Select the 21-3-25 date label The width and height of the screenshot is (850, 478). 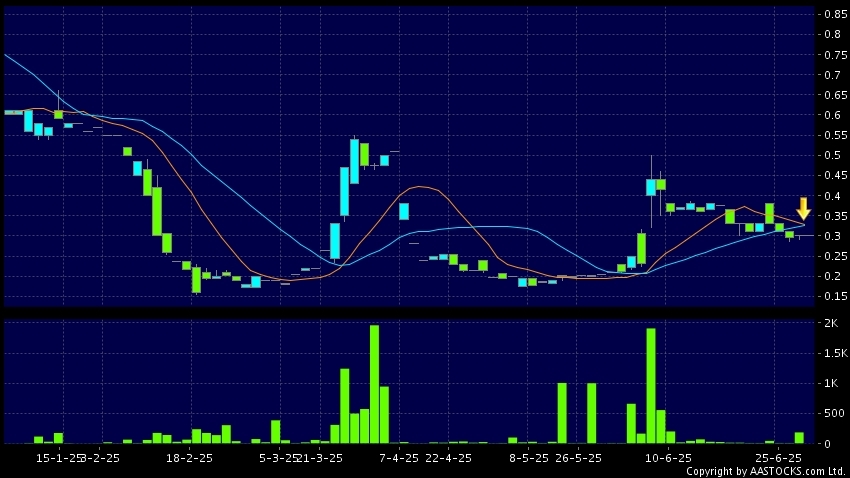pyautogui.click(x=320, y=458)
